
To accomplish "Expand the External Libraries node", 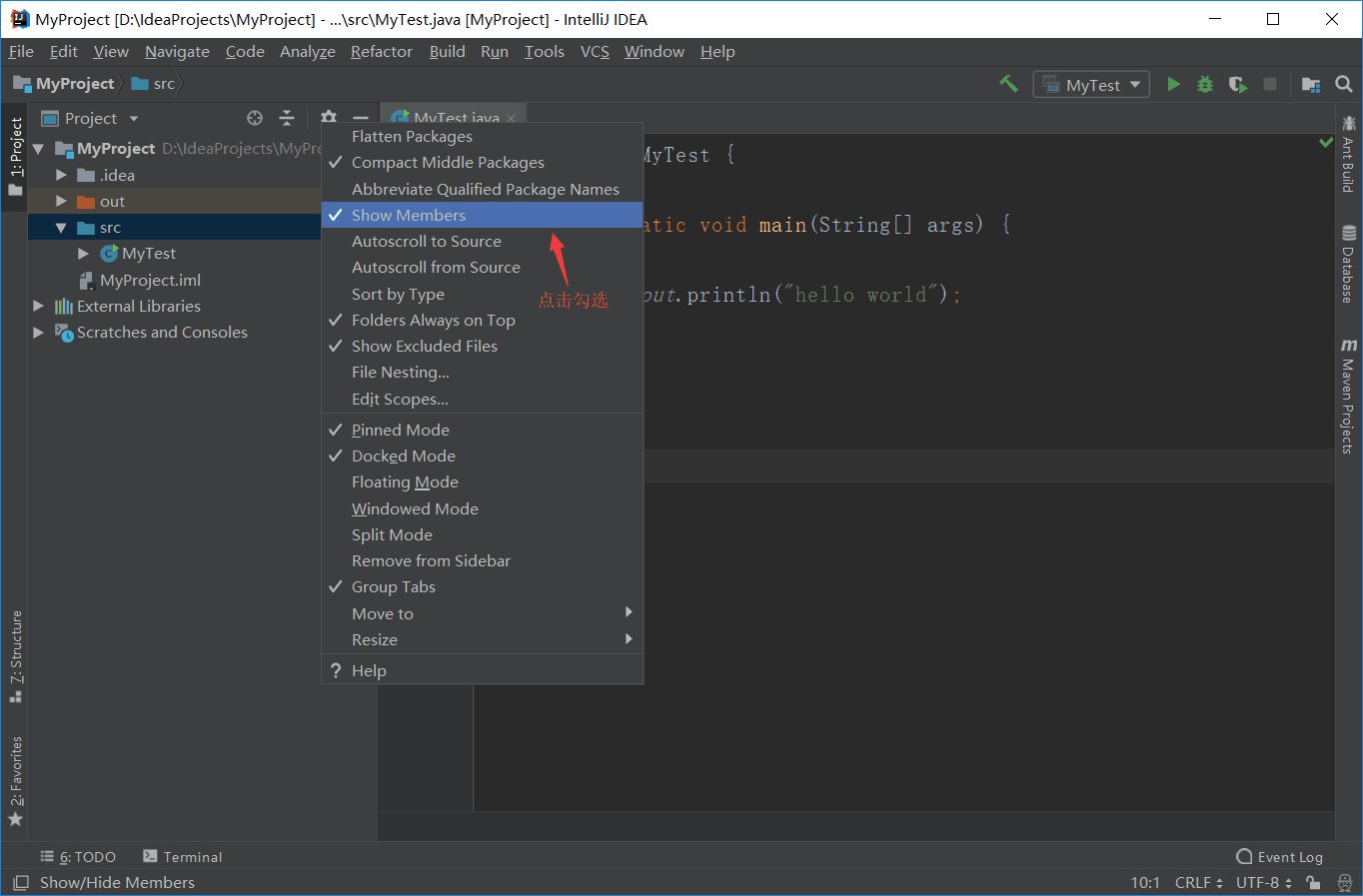I will [37, 306].
